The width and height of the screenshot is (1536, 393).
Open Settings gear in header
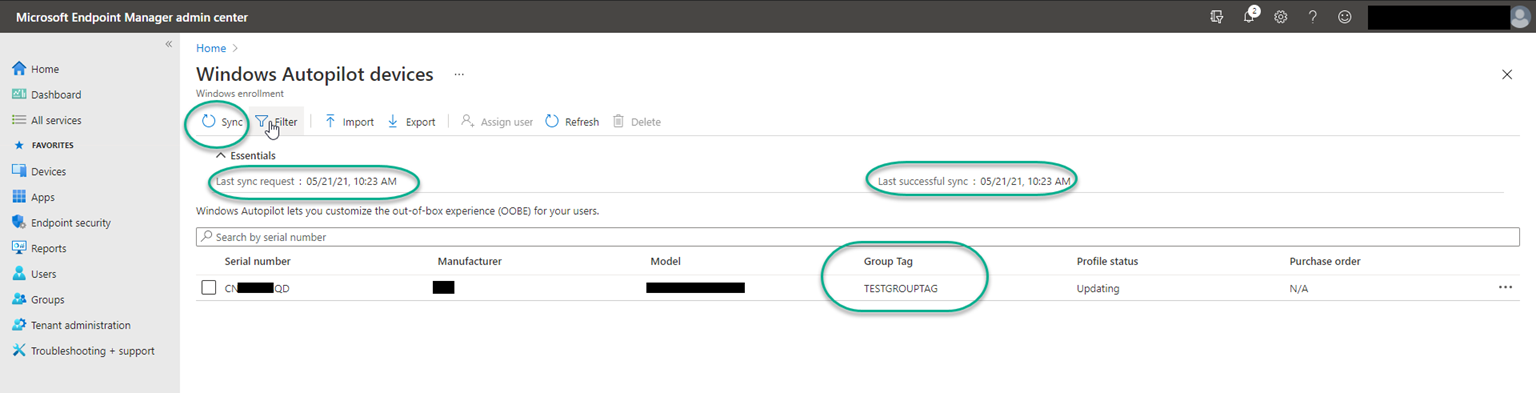coord(1281,17)
